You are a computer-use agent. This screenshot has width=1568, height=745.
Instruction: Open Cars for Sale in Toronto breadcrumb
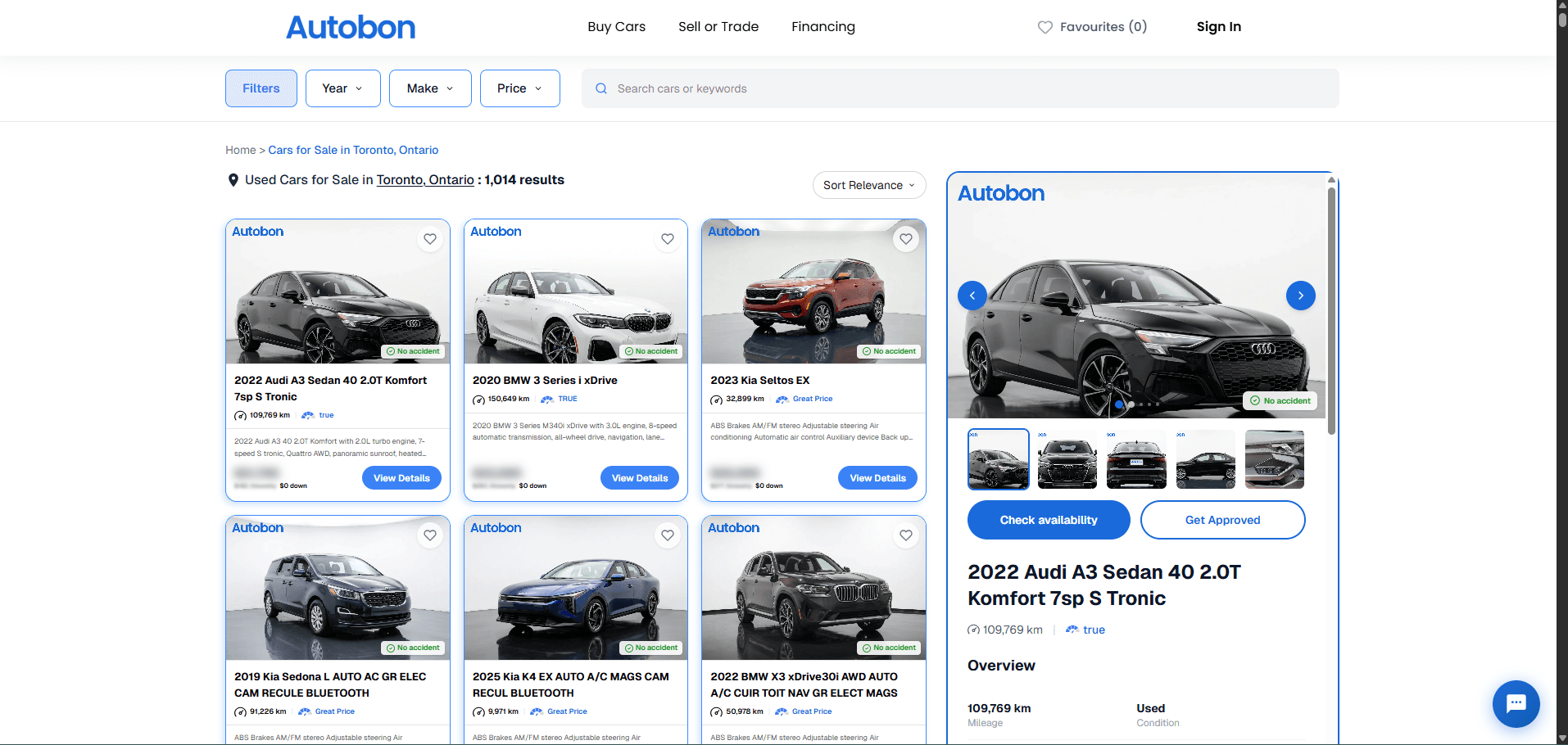pos(353,150)
